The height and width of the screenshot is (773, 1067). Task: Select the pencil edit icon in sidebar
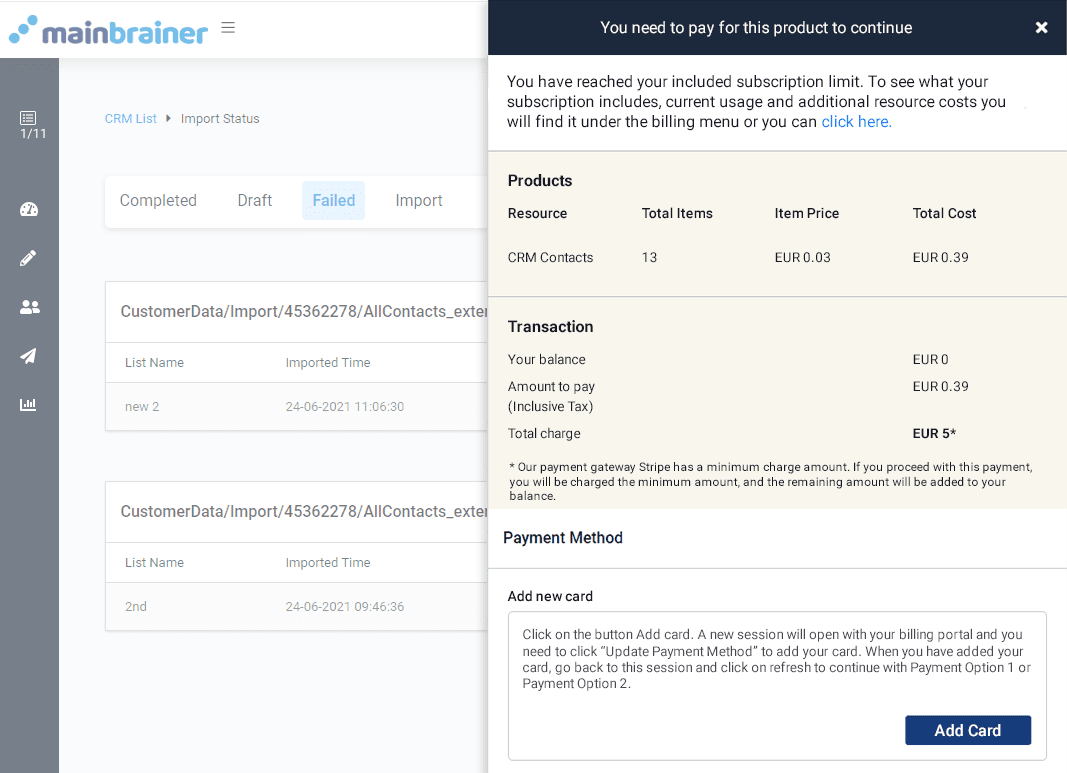point(29,258)
